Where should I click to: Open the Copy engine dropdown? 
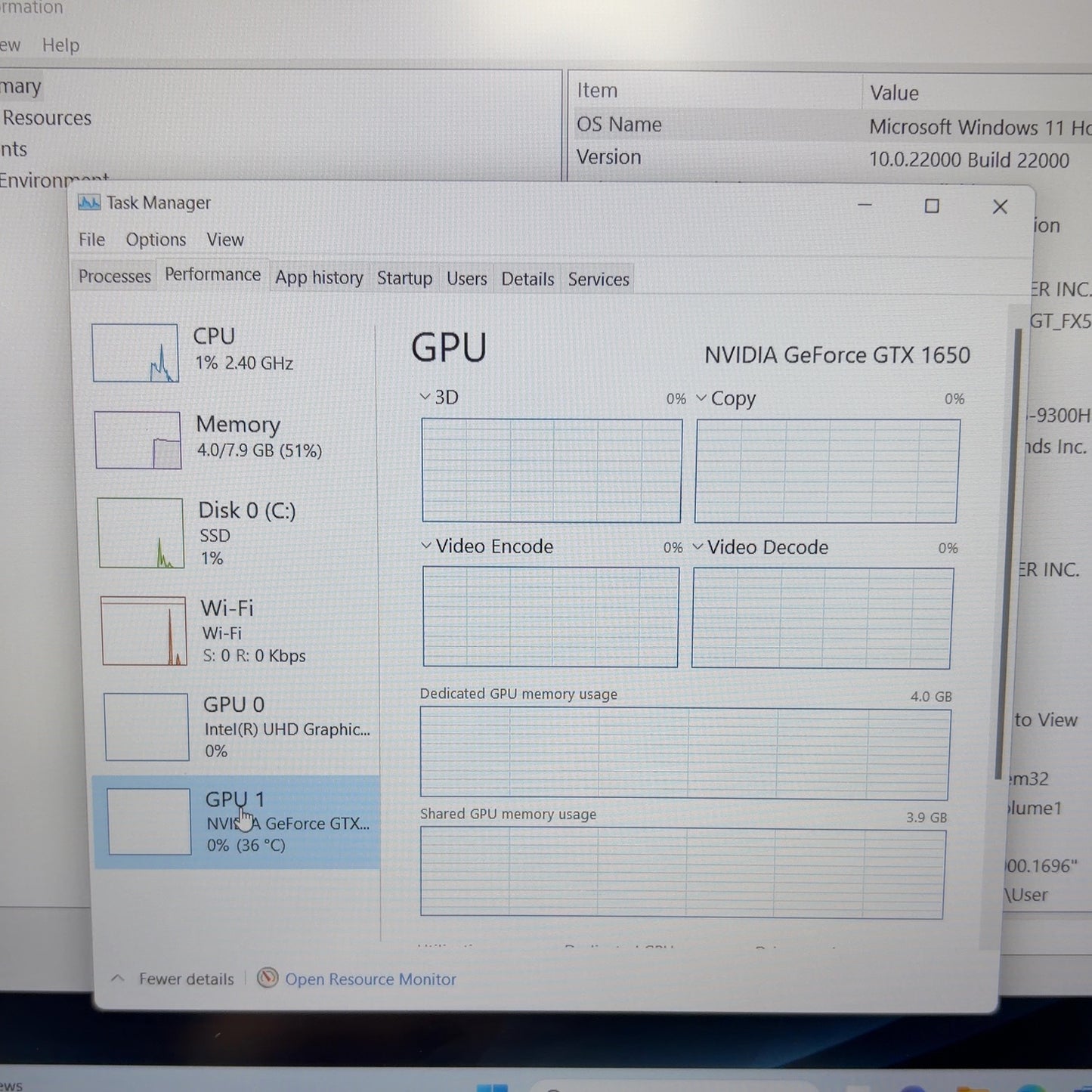point(701,398)
